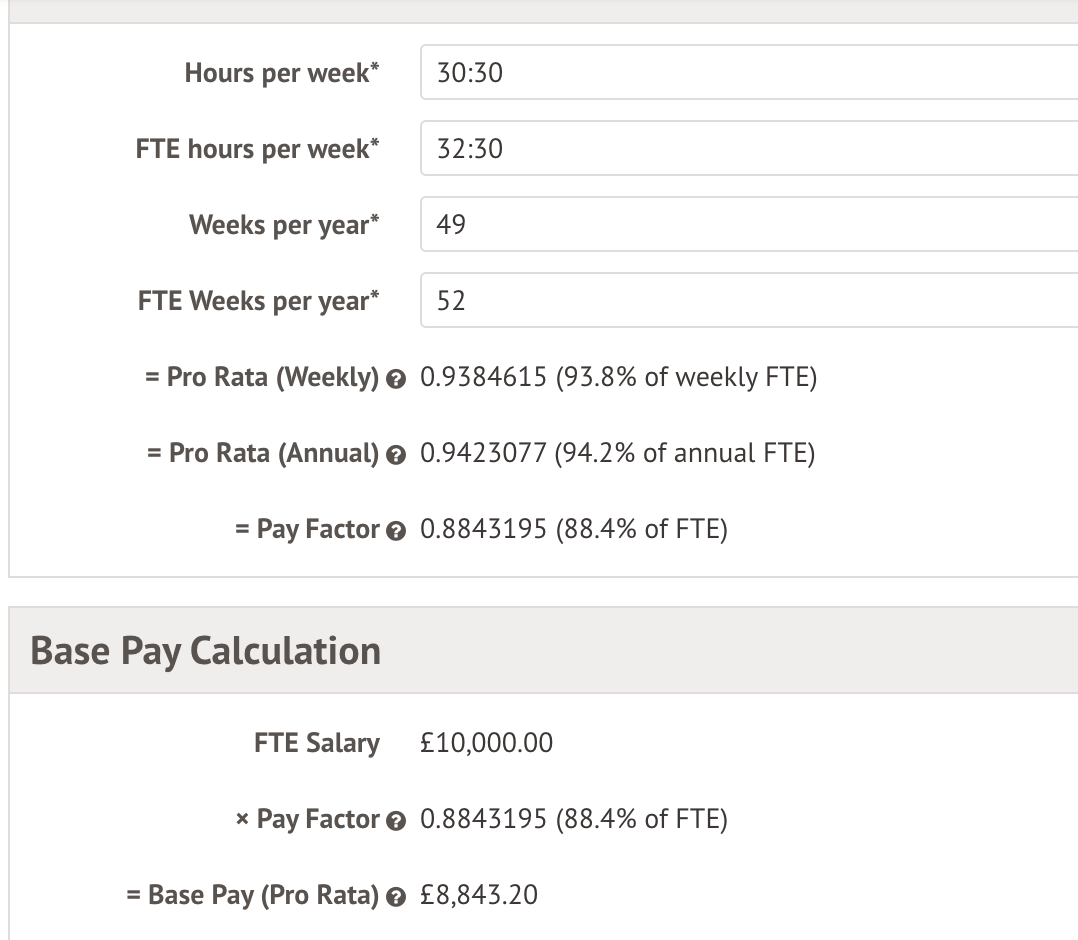Click the annual pro rata value 0.9423077
Viewport: 1078px width, 940px height.
(x=483, y=454)
